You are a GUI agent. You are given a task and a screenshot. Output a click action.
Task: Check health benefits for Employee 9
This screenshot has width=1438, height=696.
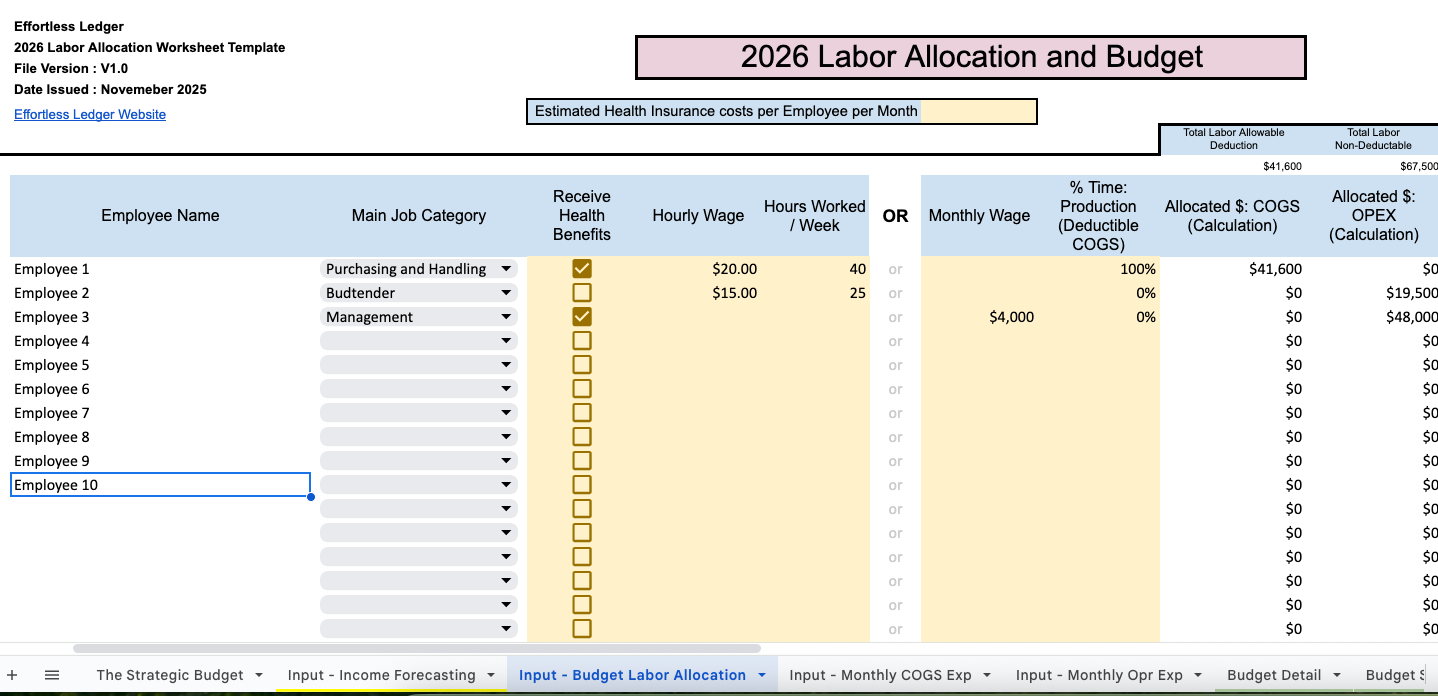[x=582, y=460]
